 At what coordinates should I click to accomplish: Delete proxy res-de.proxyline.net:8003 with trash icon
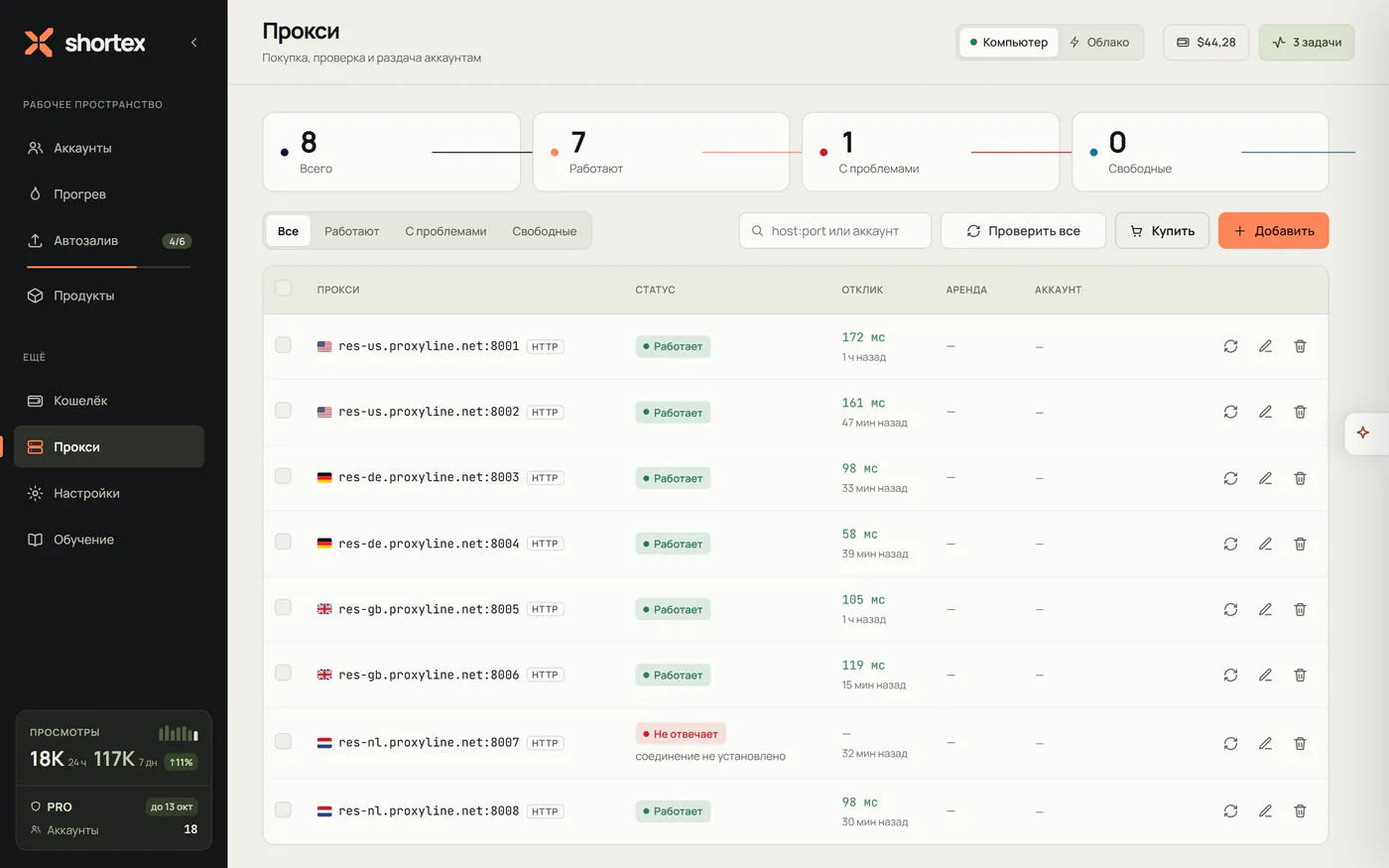click(1300, 478)
